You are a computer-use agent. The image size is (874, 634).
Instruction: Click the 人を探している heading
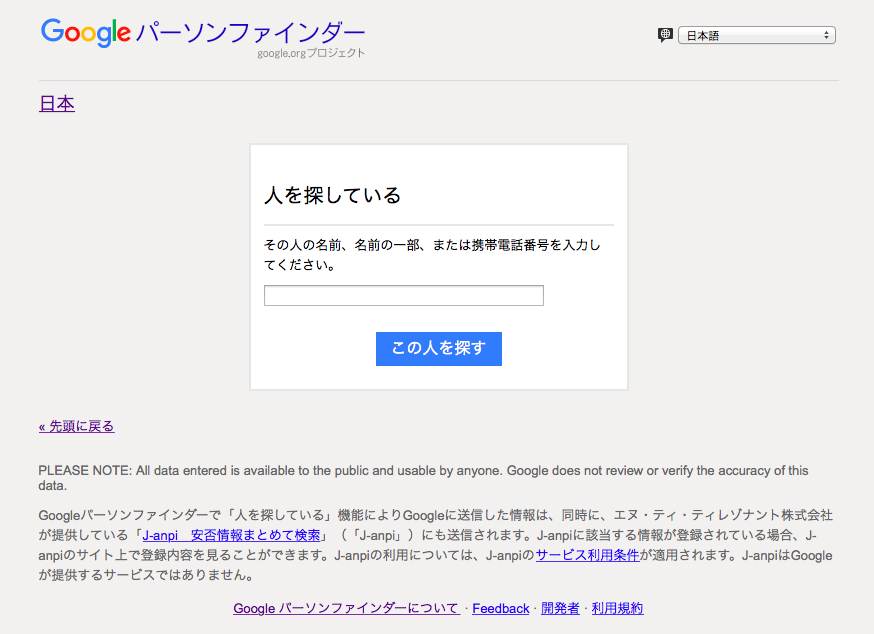pos(333,195)
